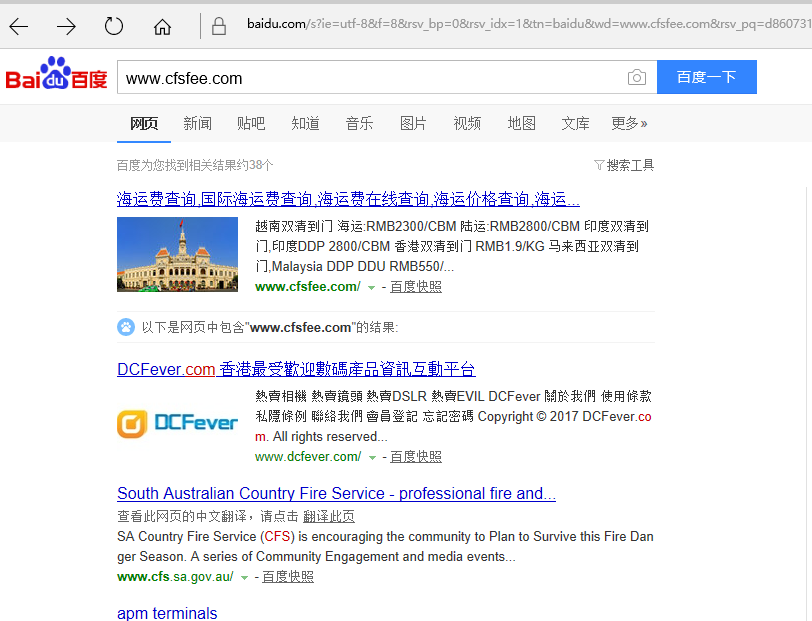Open the www.dcfever.com/ green URL
The width and height of the screenshot is (812, 621).
point(308,456)
